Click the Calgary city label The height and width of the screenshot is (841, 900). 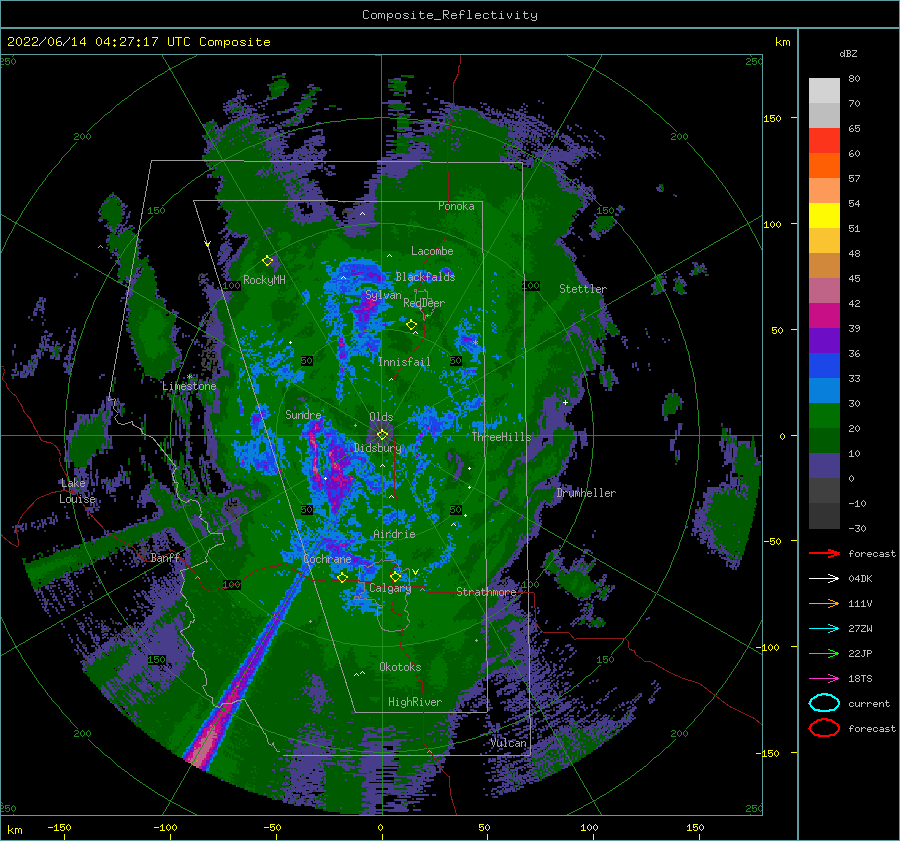390,588
